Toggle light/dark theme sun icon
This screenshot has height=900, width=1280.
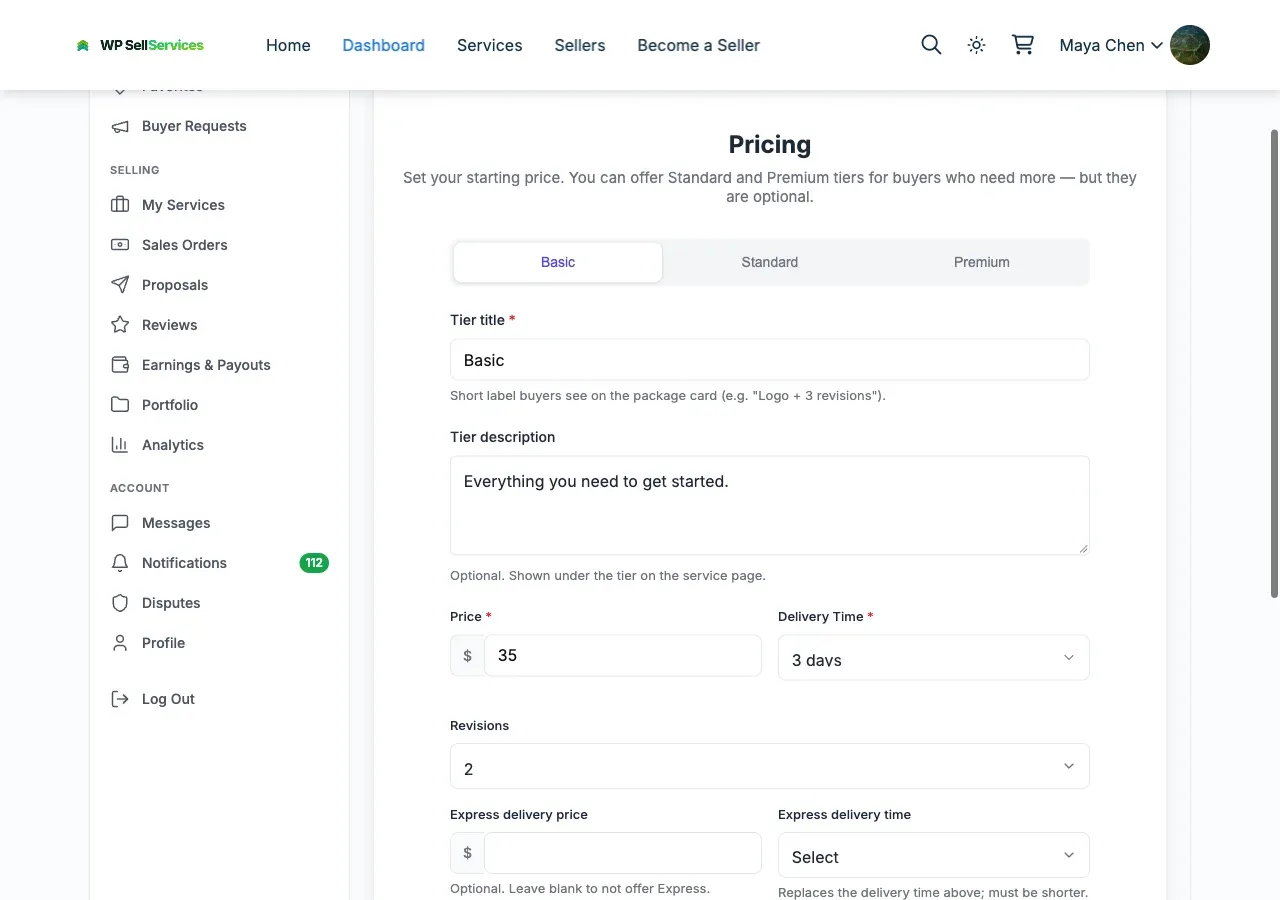click(x=977, y=45)
